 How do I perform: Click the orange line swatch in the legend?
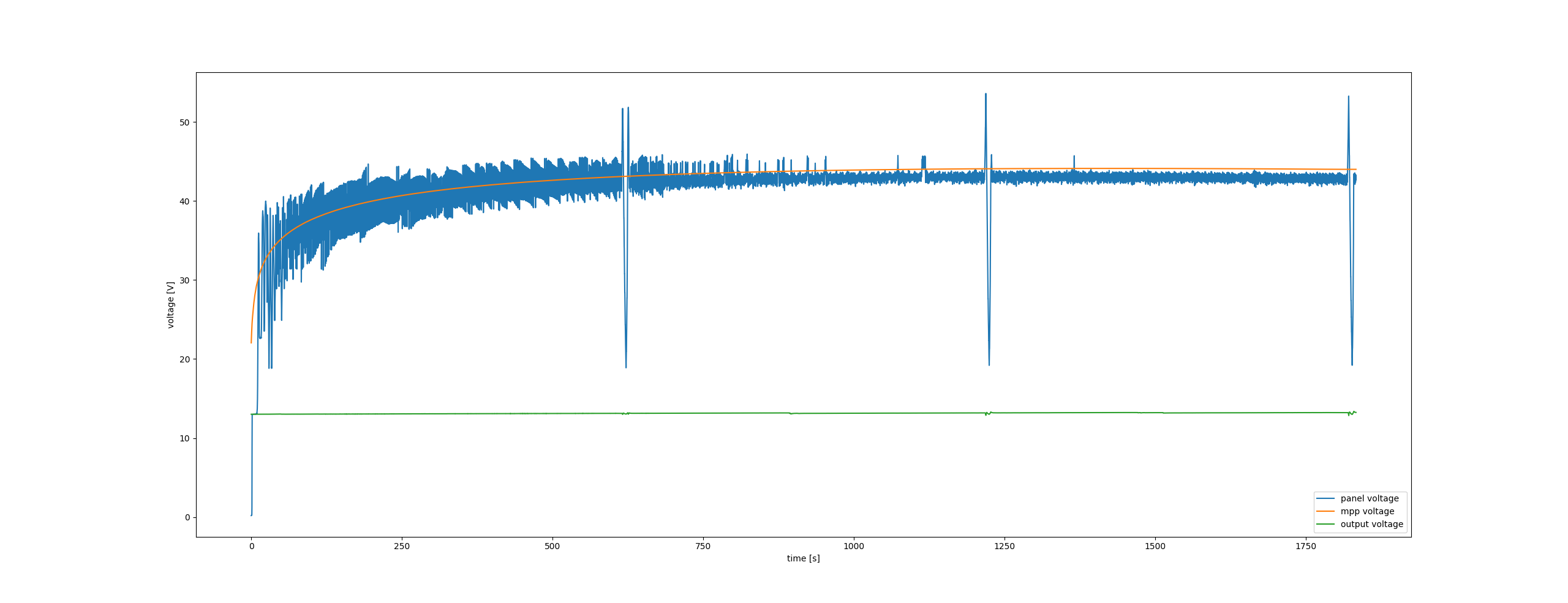point(1325,511)
